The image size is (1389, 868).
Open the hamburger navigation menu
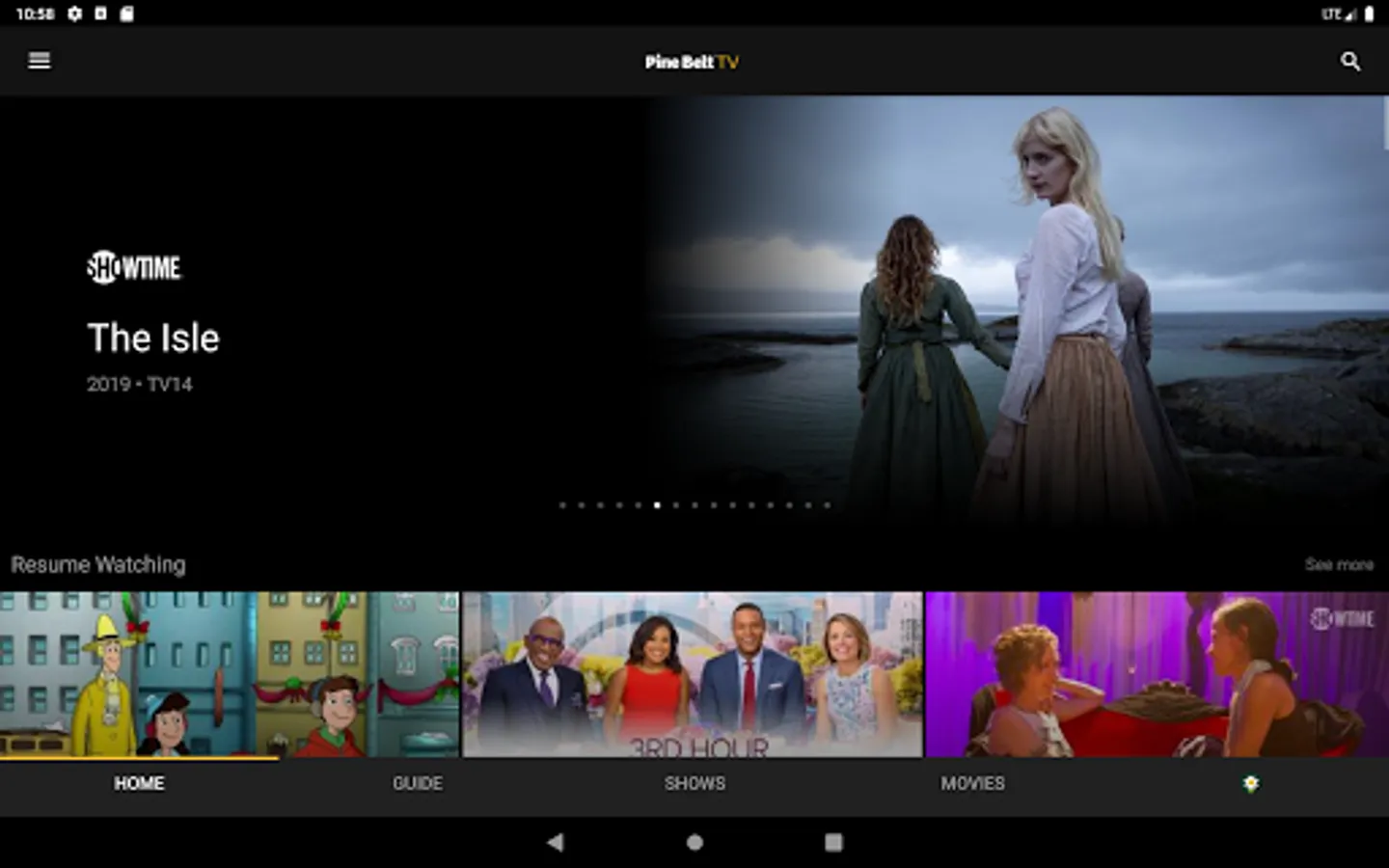click(40, 61)
